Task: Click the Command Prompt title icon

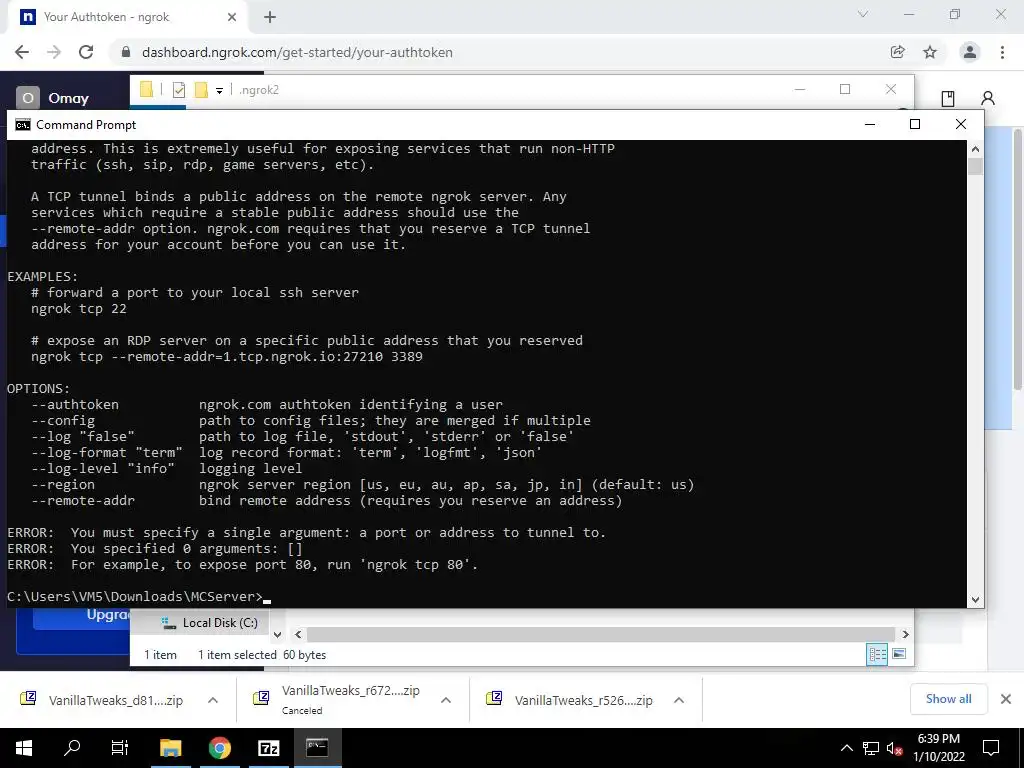Action: point(23,125)
